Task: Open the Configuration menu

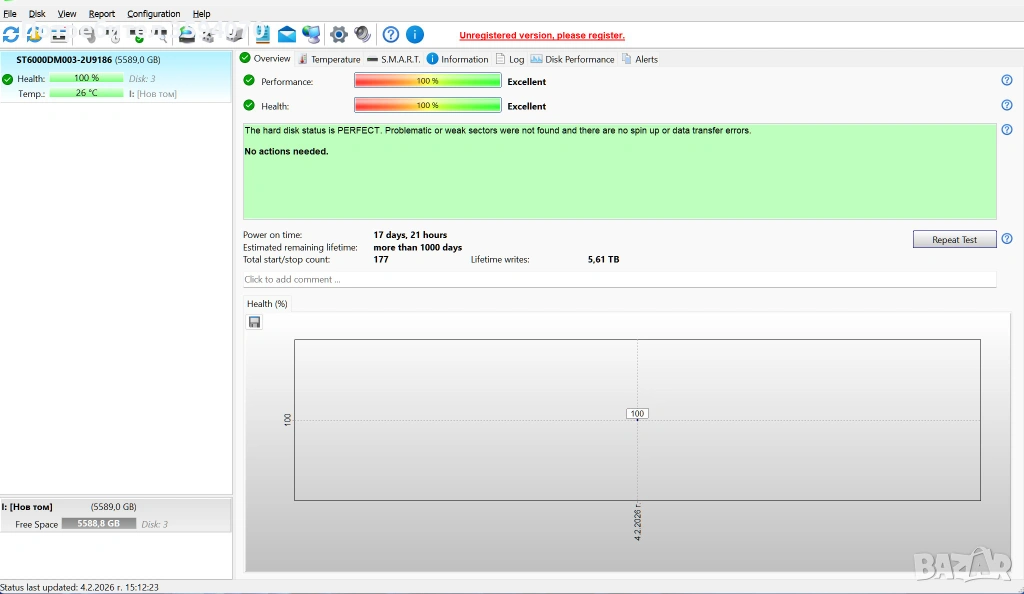Action: (154, 14)
